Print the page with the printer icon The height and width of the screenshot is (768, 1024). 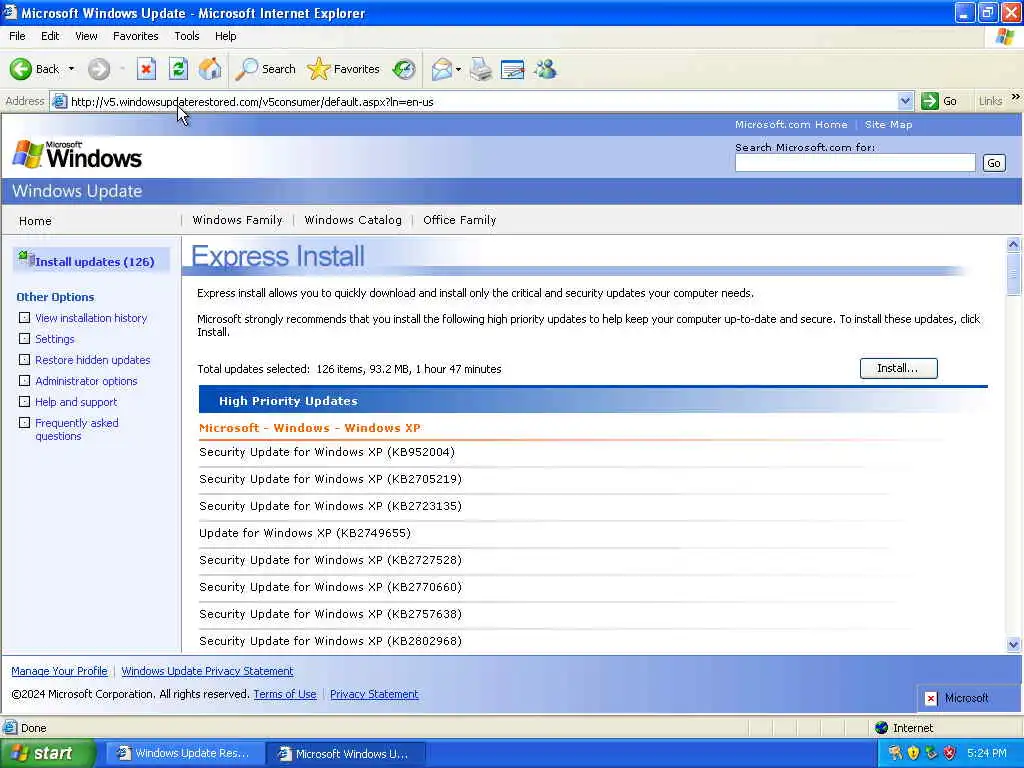click(x=481, y=69)
